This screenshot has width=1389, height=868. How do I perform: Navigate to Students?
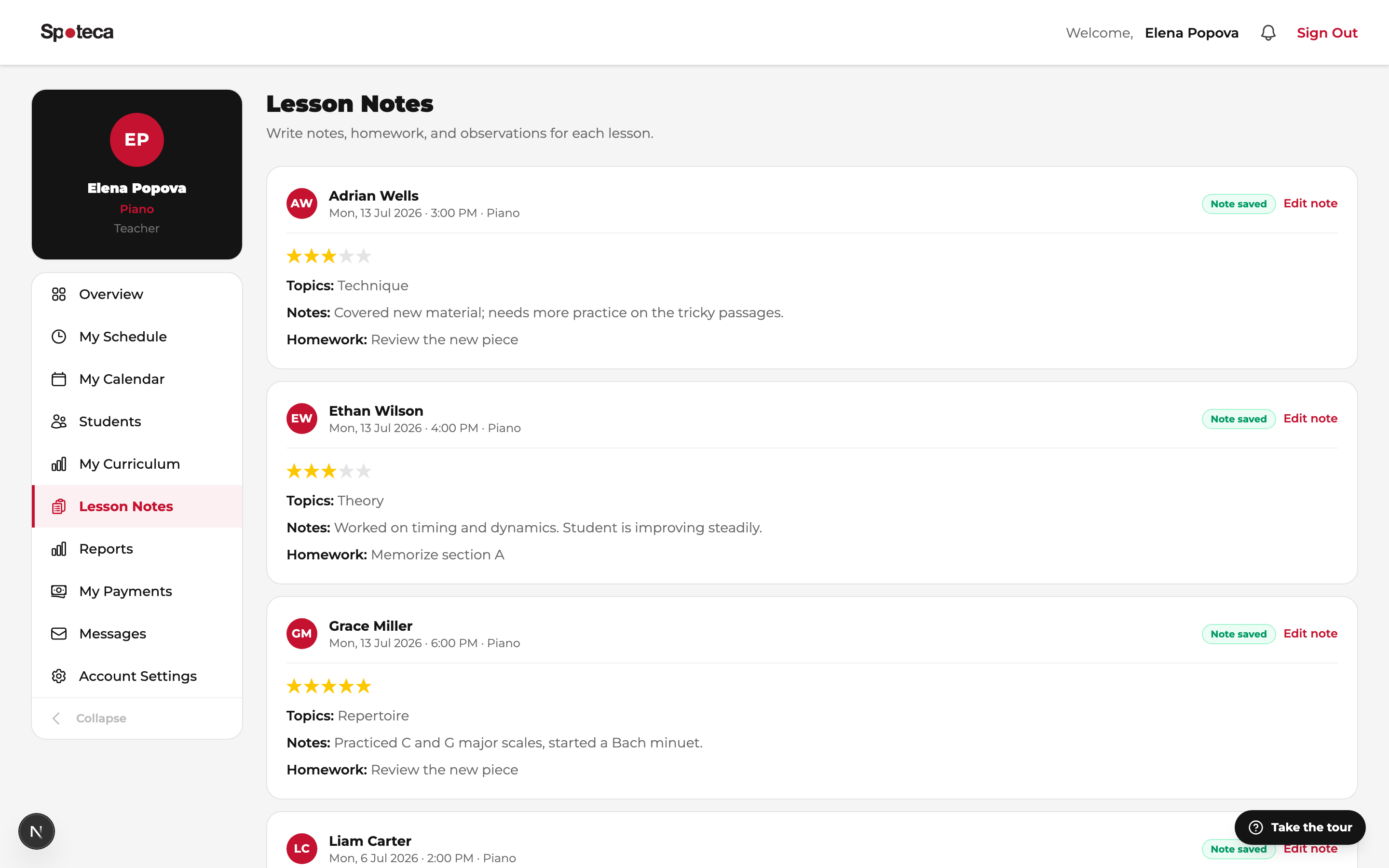coord(137,421)
